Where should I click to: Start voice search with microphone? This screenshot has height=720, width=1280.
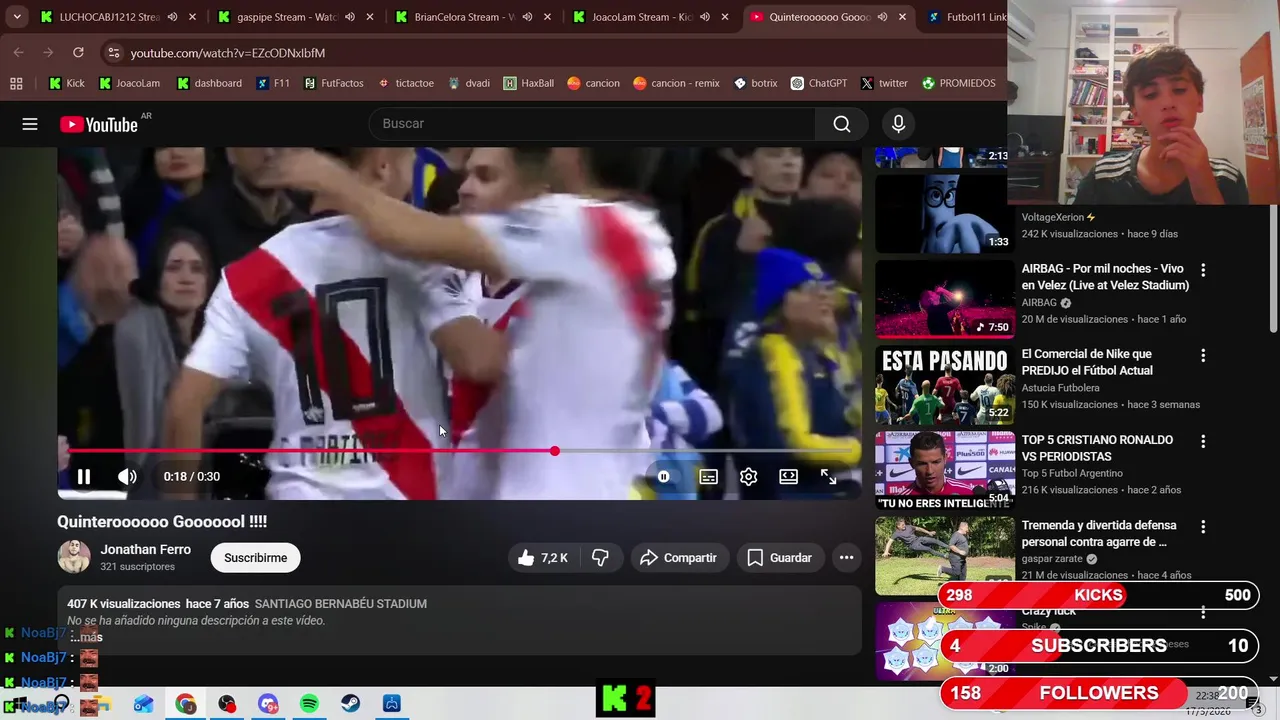pyautogui.click(x=898, y=124)
